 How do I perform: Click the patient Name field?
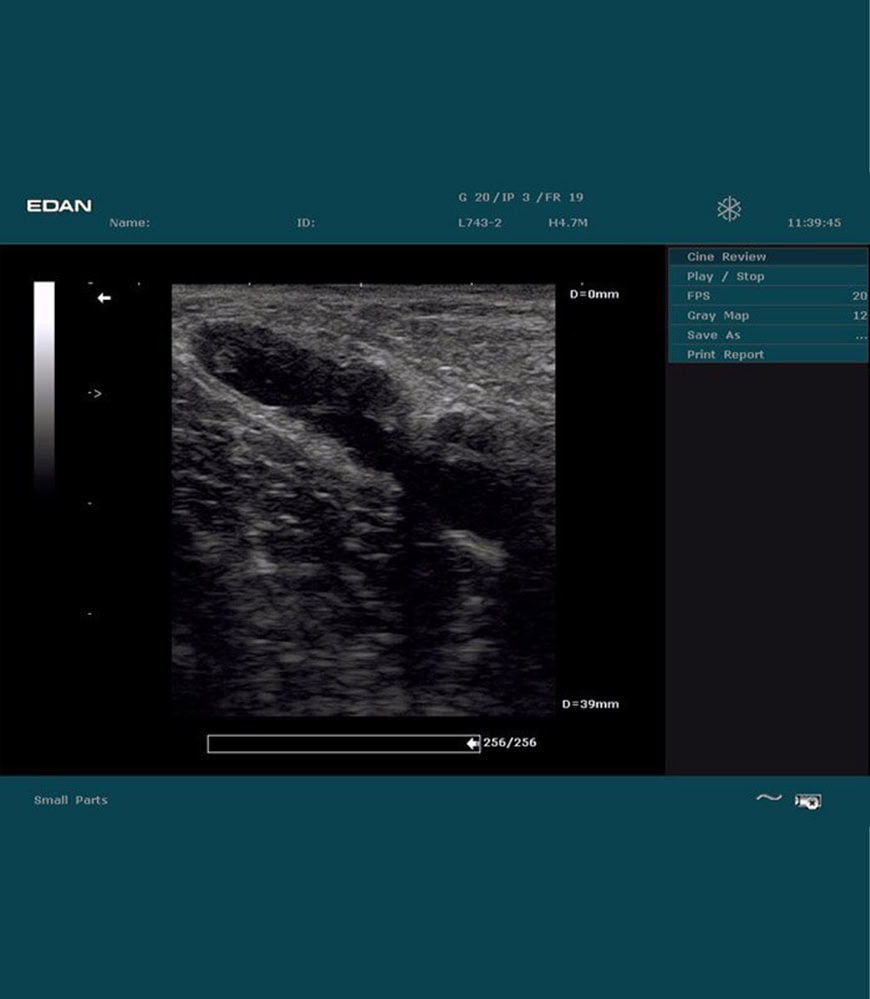[x=129, y=223]
